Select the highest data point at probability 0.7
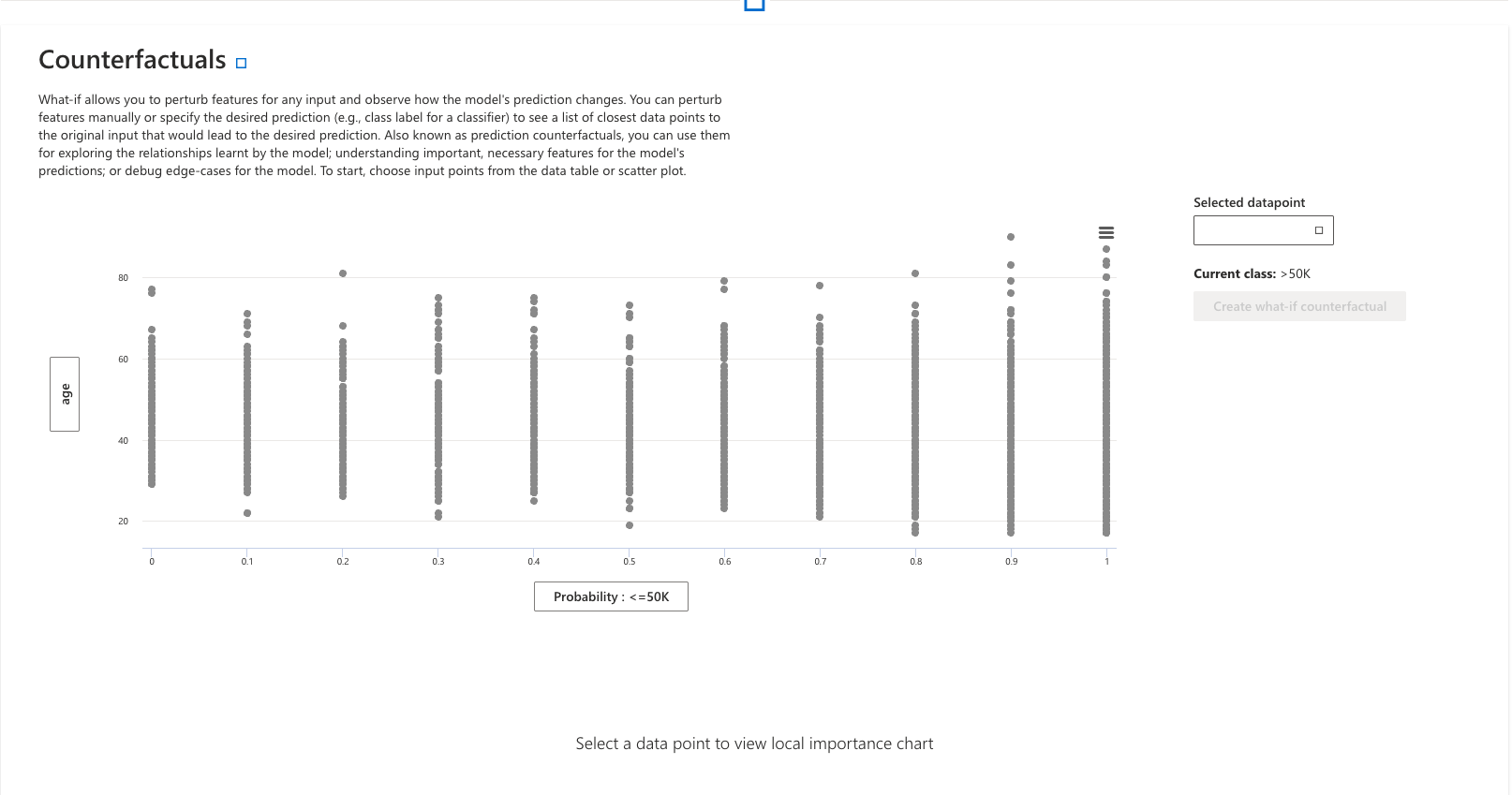This screenshot has width=1512, height=795. 820,286
